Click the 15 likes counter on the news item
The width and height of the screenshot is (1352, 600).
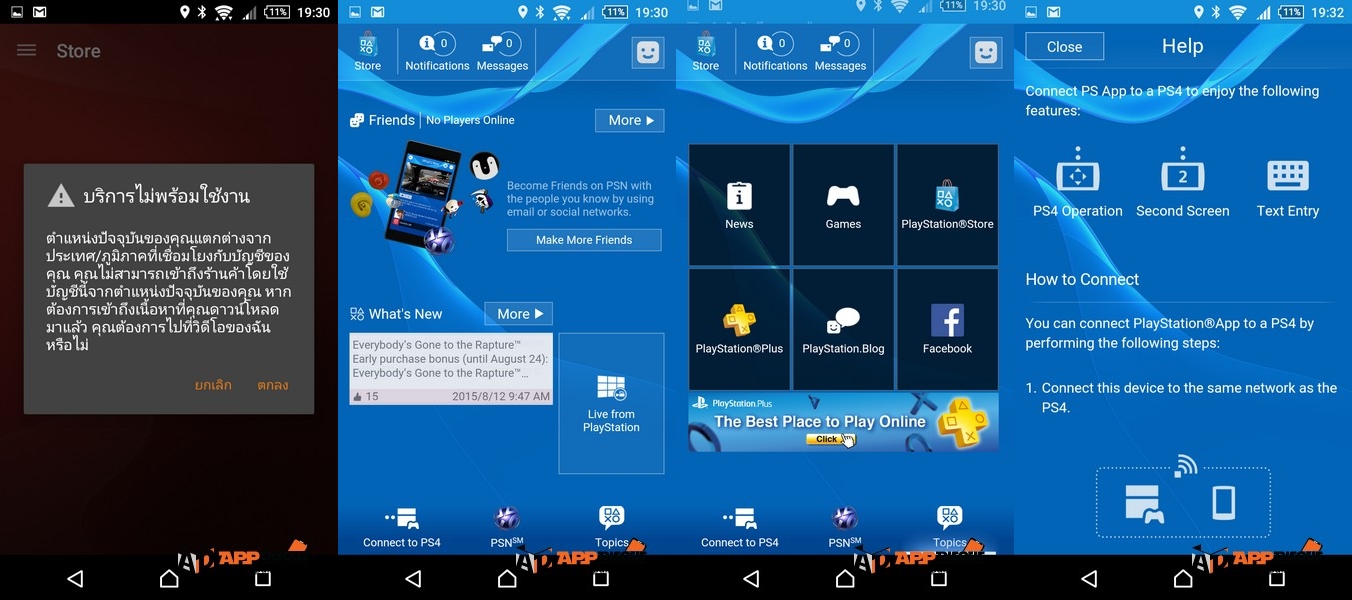pyautogui.click(x=365, y=397)
